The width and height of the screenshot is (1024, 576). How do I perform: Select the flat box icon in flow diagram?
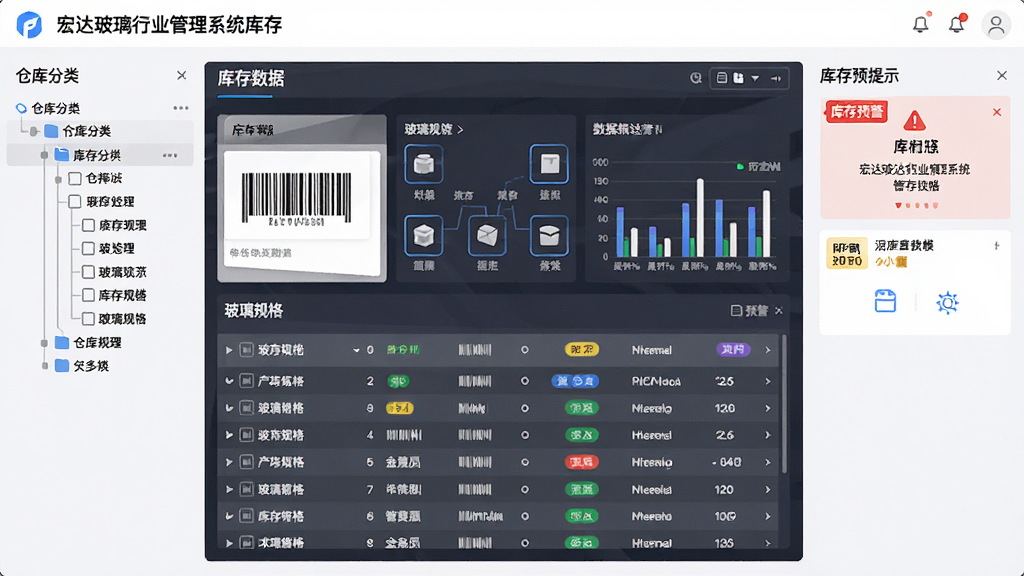click(x=549, y=163)
